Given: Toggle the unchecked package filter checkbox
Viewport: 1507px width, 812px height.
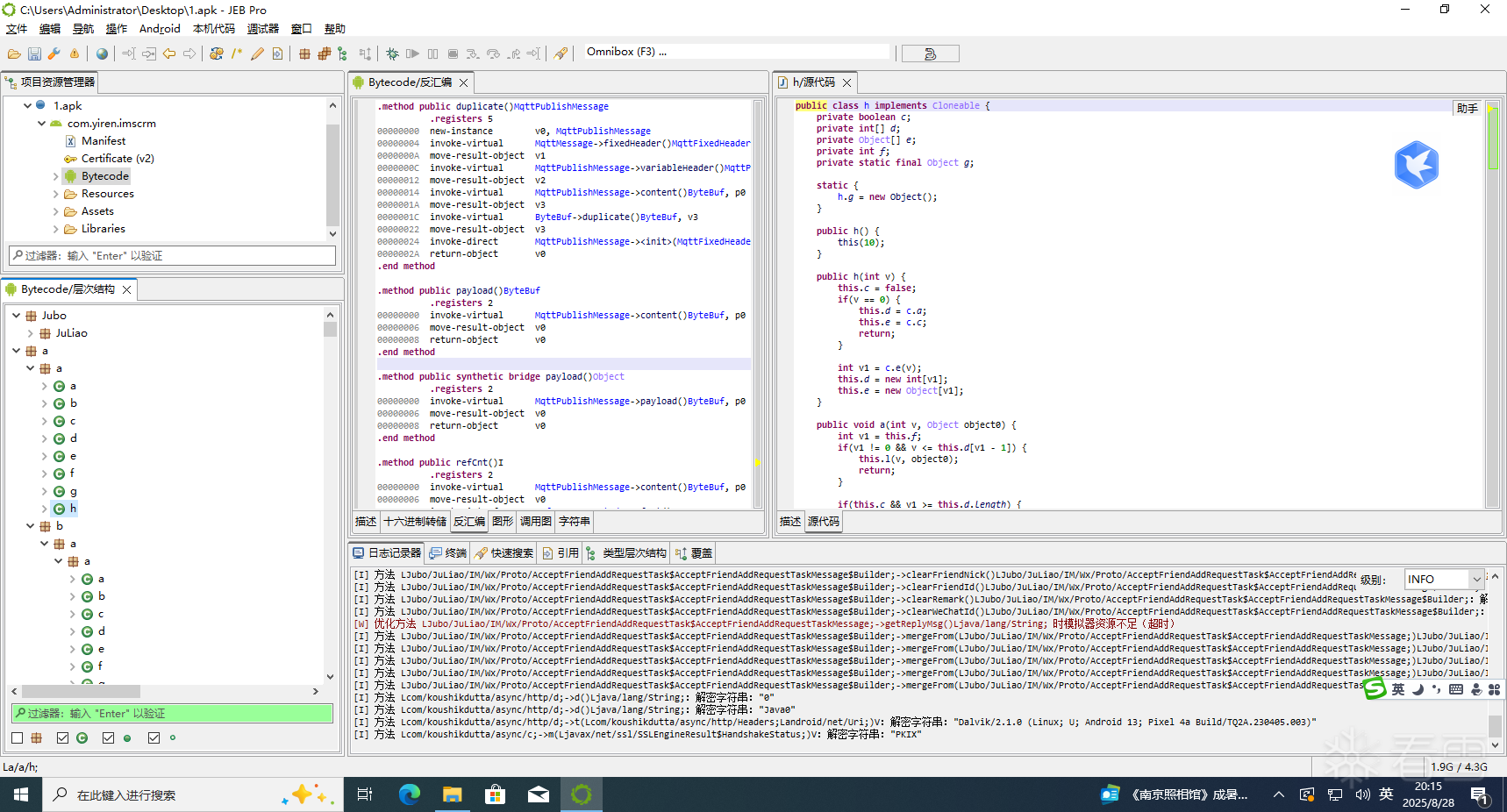Looking at the screenshot, I should (18, 738).
